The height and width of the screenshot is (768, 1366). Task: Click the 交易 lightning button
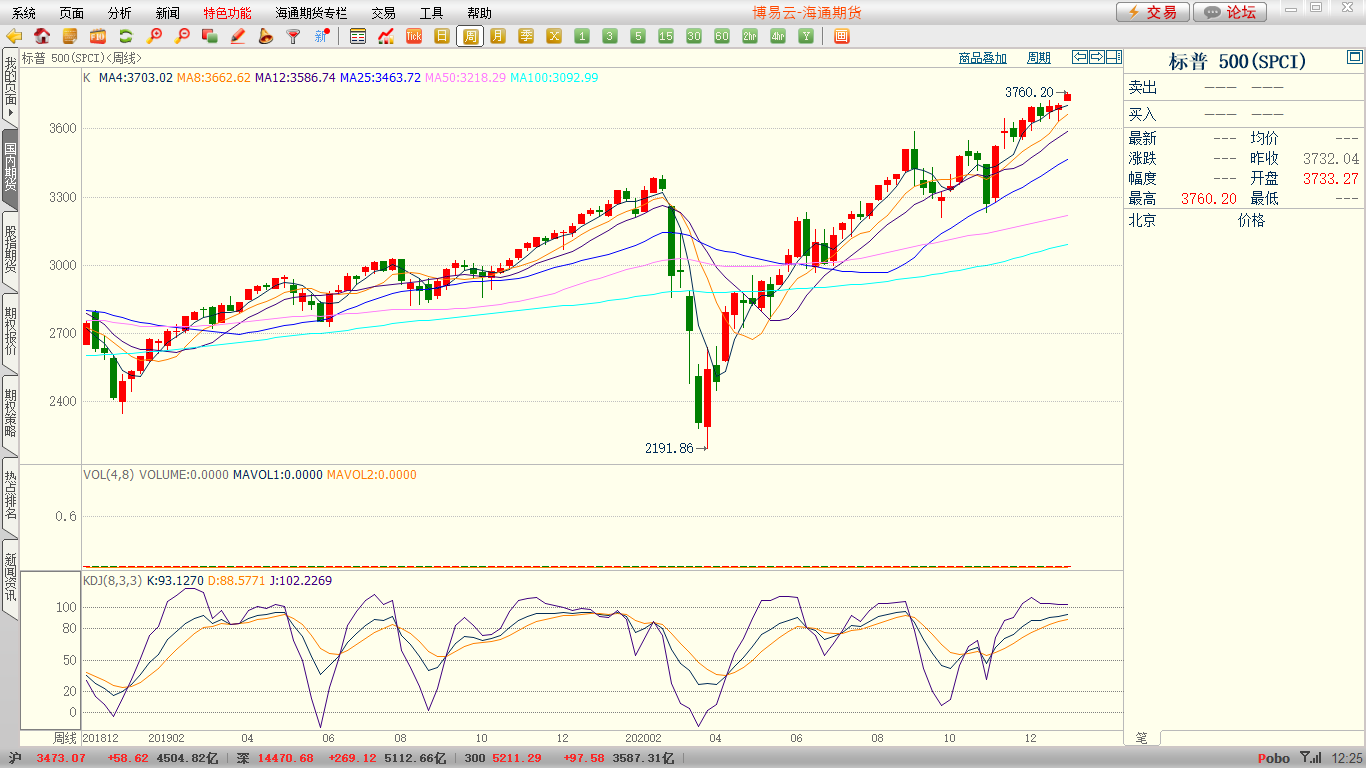tap(1153, 12)
